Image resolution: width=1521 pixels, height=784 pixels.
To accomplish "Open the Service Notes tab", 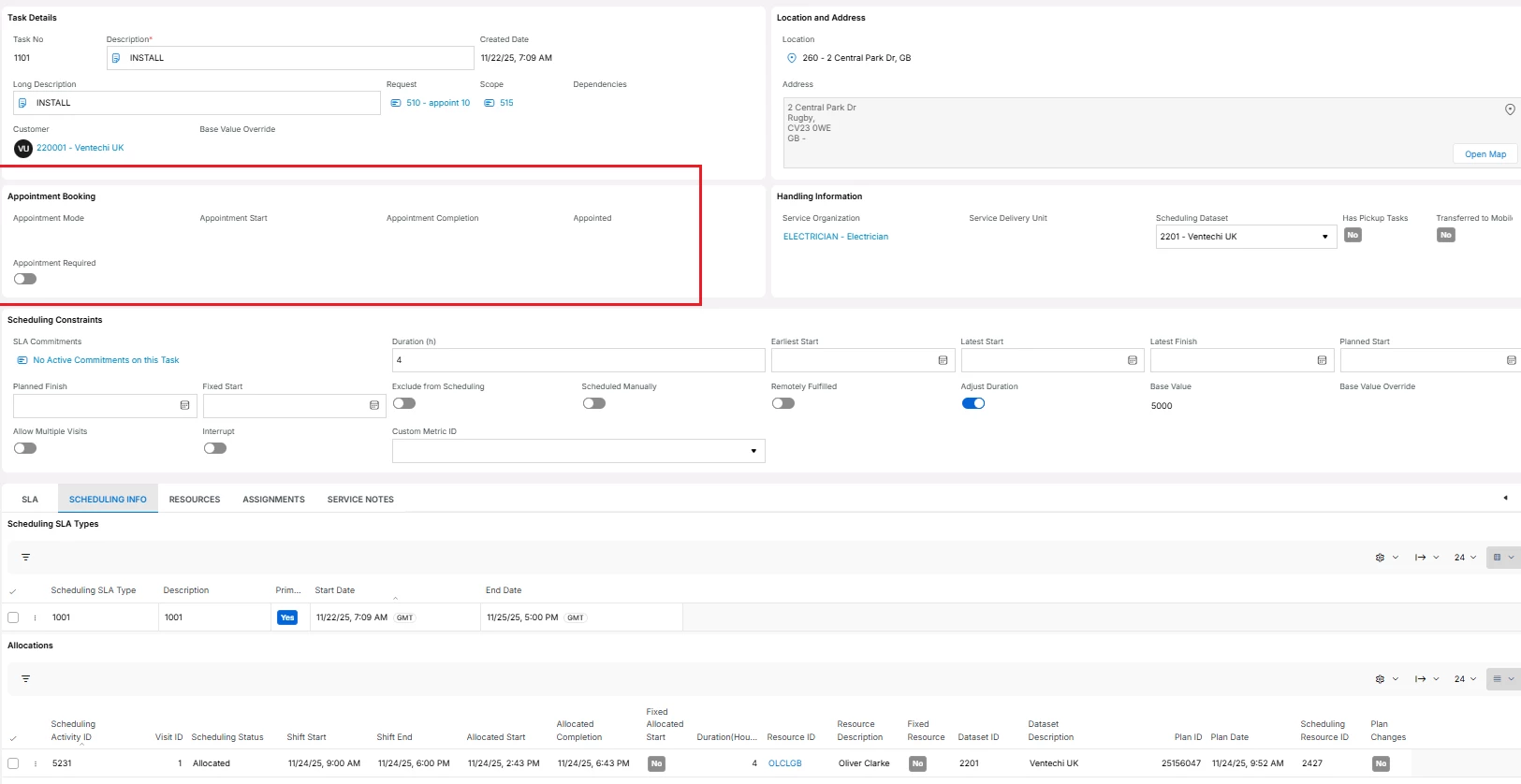I will point(360,500).
